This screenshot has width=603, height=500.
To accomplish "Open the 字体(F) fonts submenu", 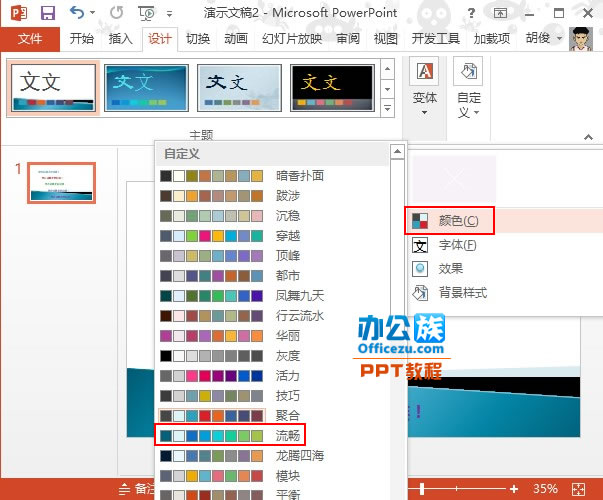I will pyautogui.click(x=504, y=245).
